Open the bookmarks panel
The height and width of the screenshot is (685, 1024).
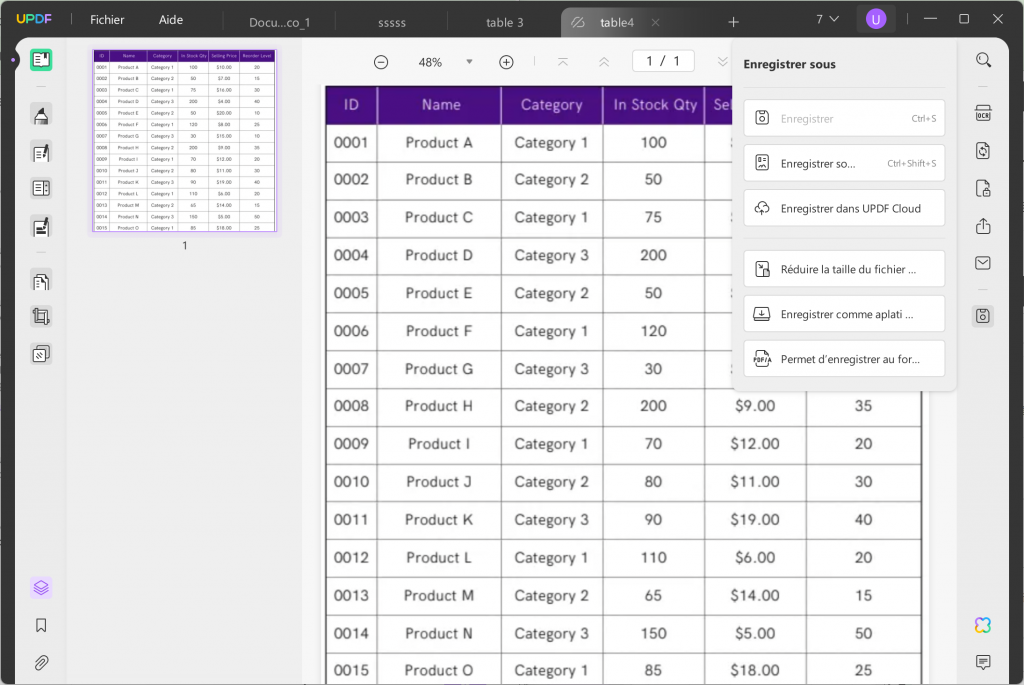click(x=40, y=624)
